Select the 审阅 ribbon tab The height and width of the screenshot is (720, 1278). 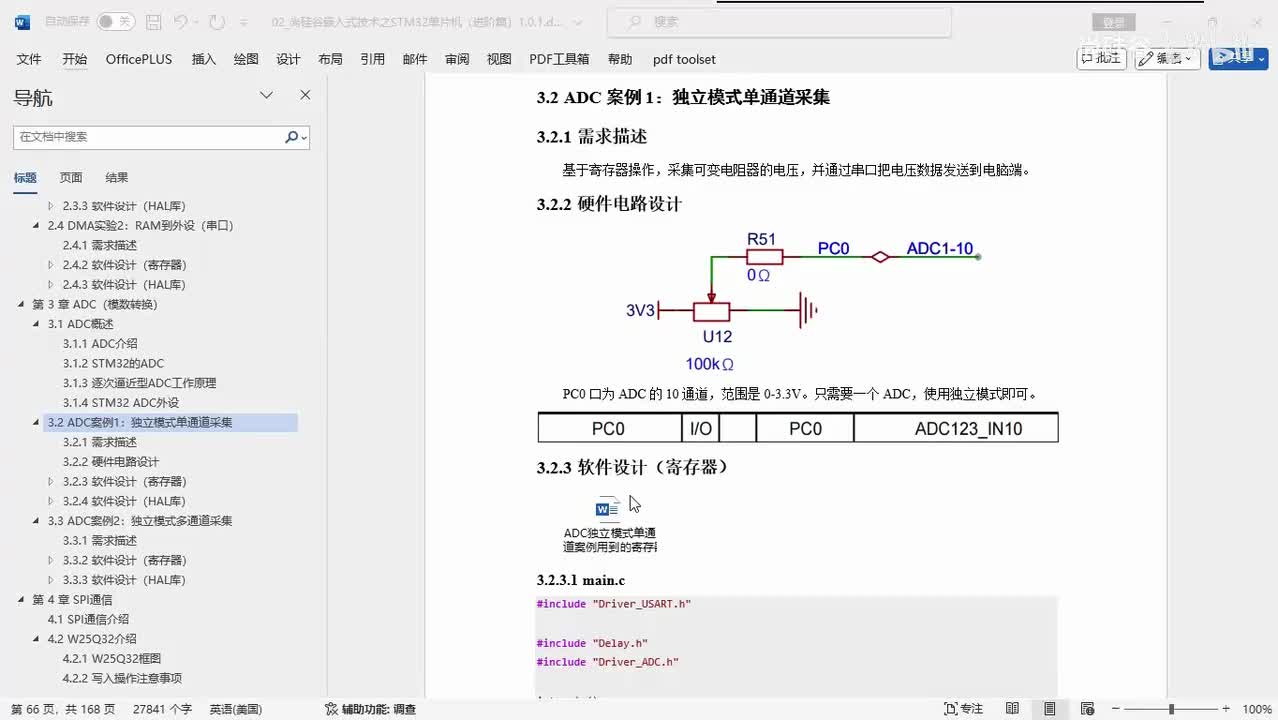click(x=457, y=59)
